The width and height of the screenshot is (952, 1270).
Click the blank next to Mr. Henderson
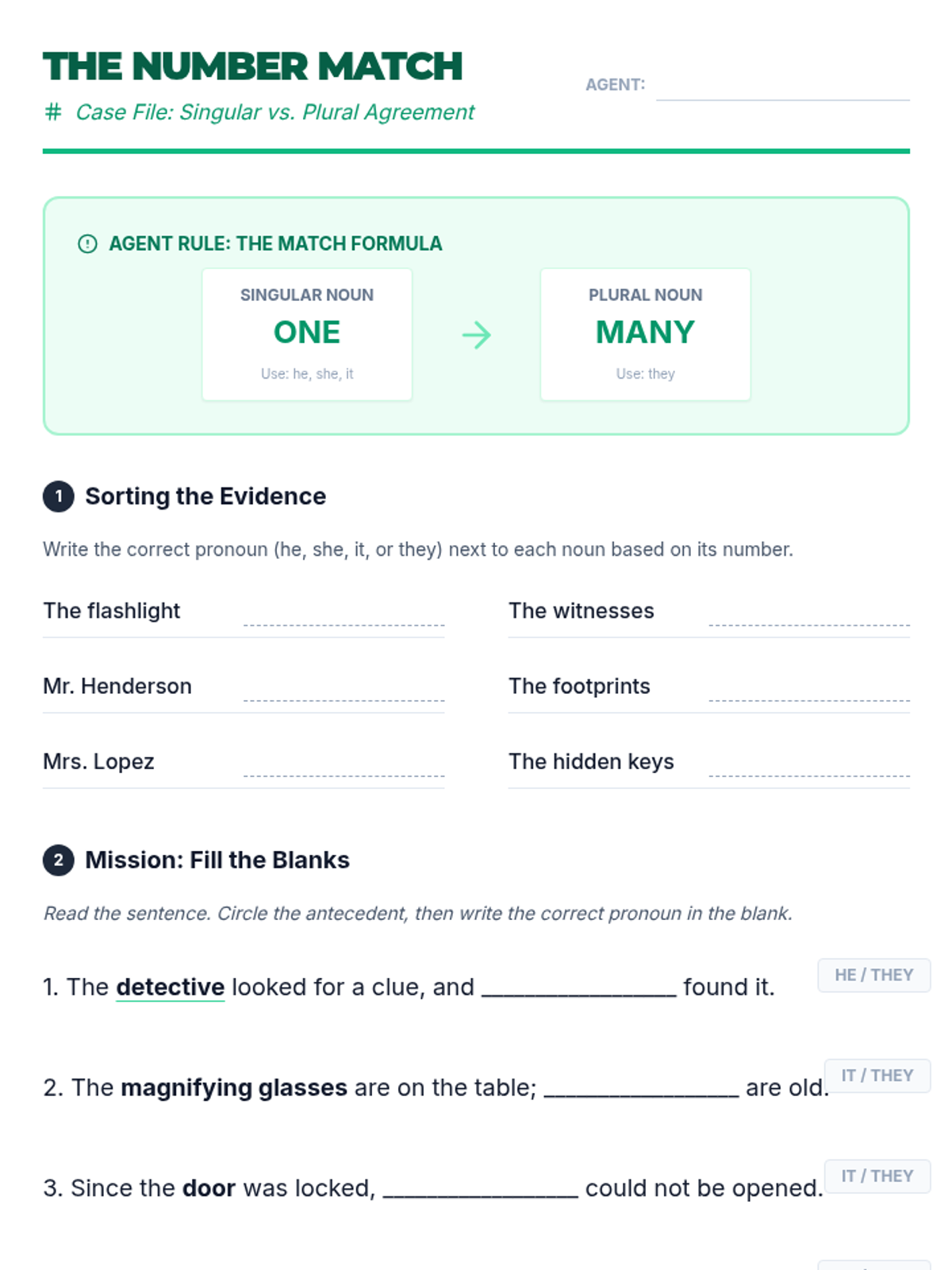344,690
